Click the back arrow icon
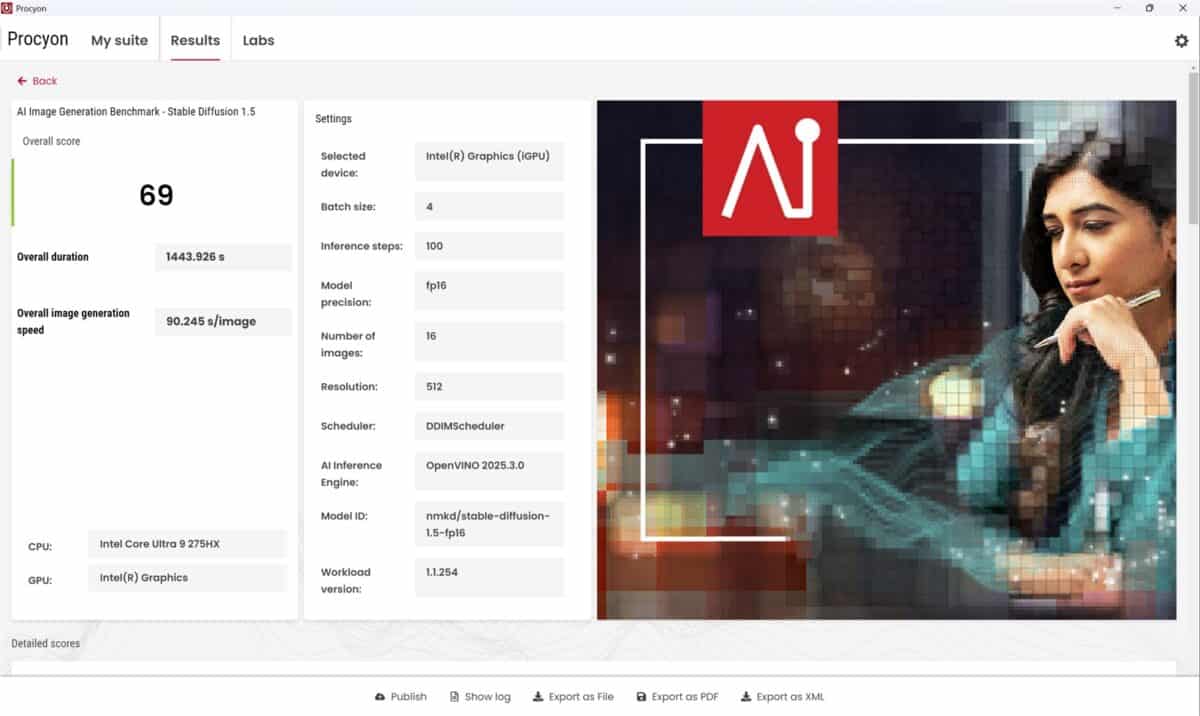The image size is (1200, 716). pyautogui.click(x=22, y=81)
